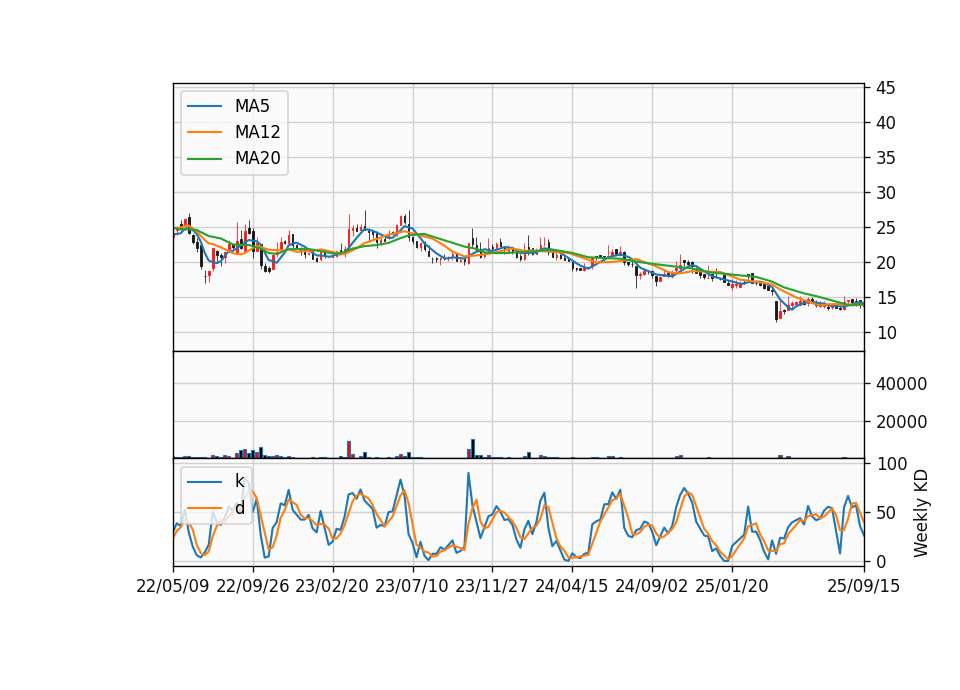Click the 23/11/27 date tick label
The image size is (960, 690).
tap(492, 586)
